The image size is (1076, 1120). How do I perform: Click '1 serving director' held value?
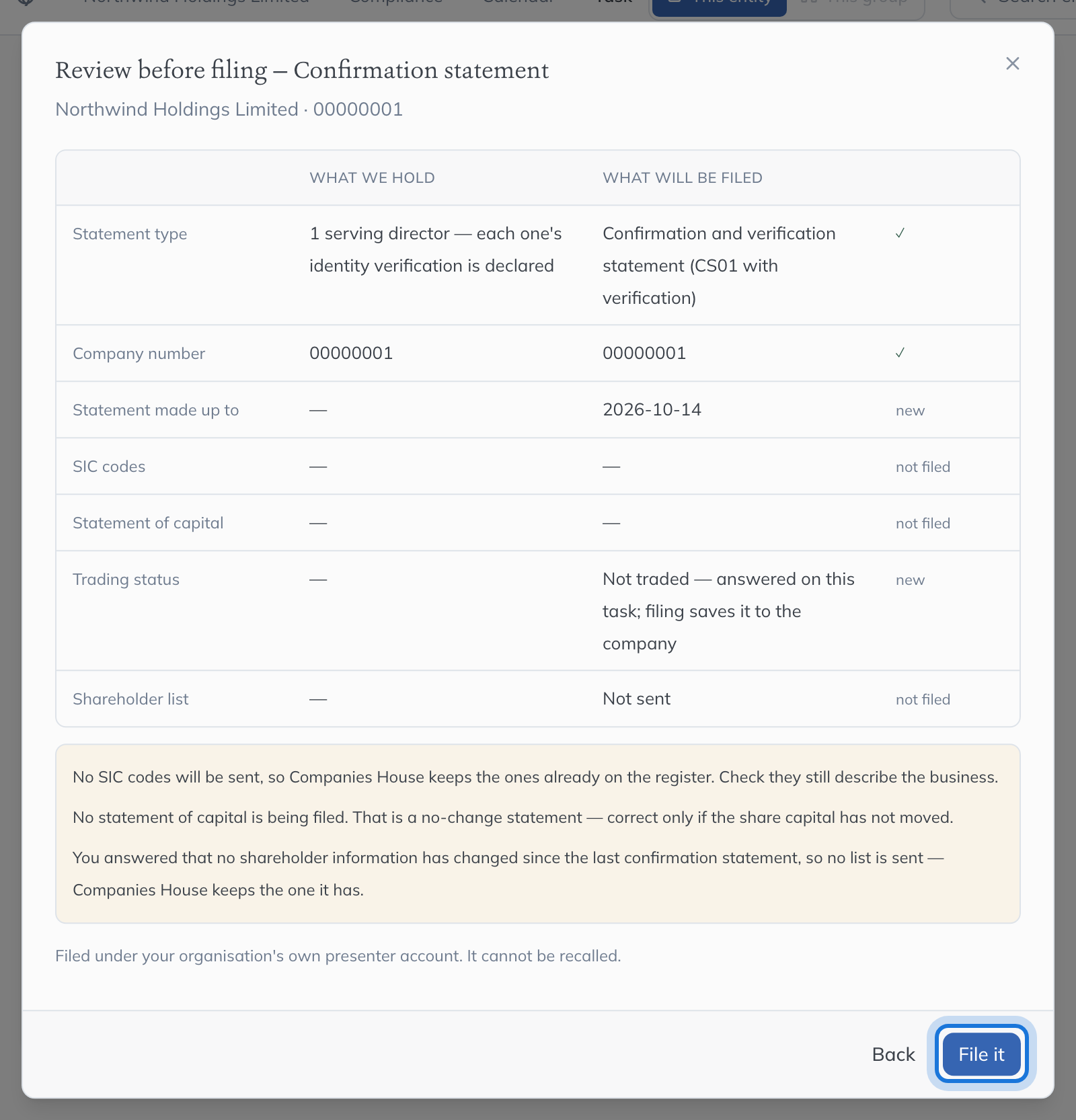coord(435,249)
